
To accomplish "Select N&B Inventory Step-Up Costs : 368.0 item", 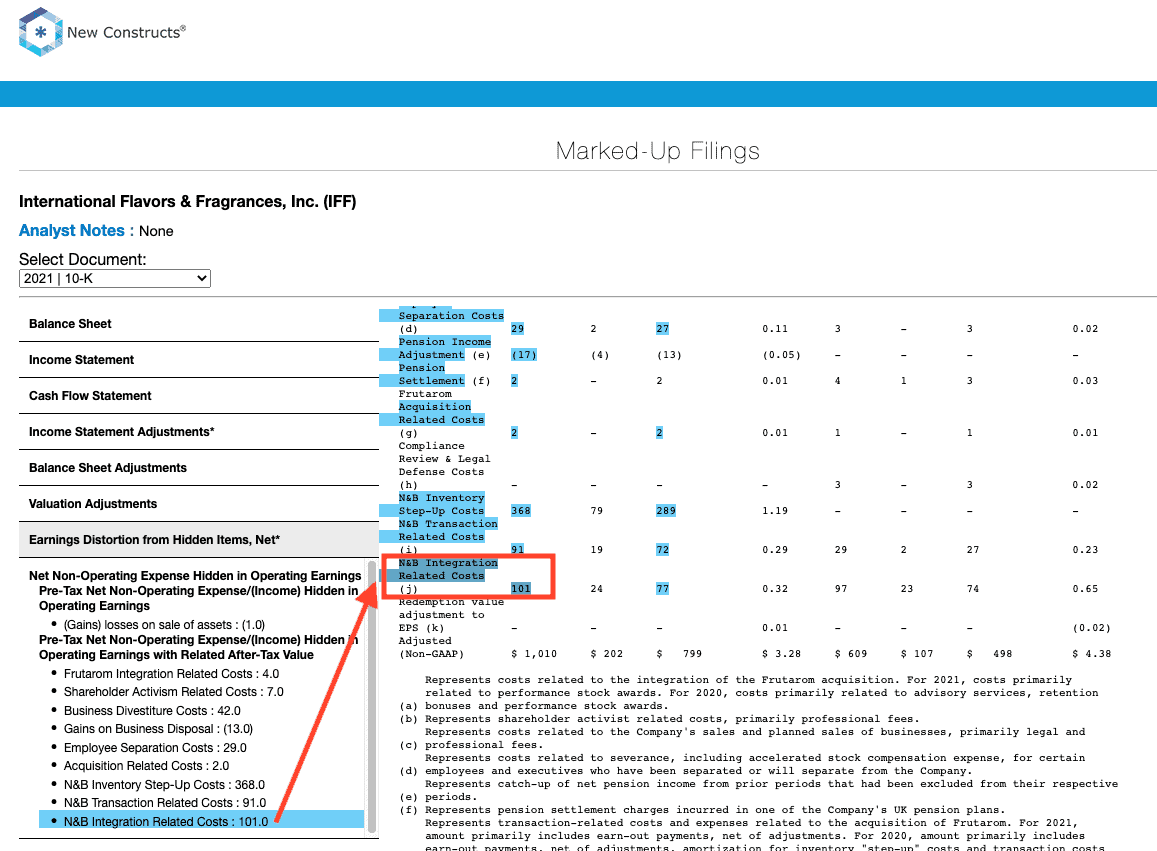I will click(164, 785).
